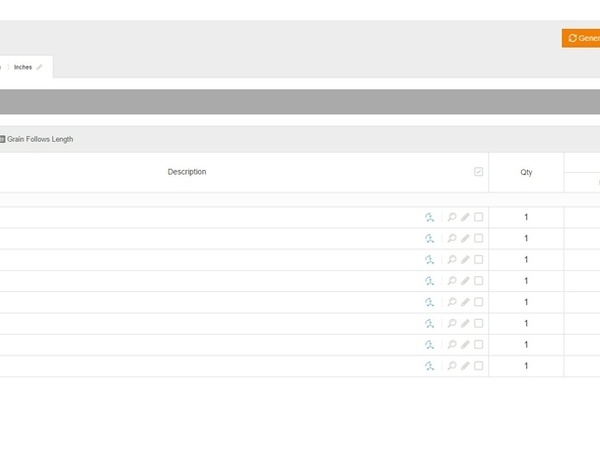The width and height of the screenshot is (600, 450).
Task: Click the magnifier icon in the third row
Action: coord(452,259)
